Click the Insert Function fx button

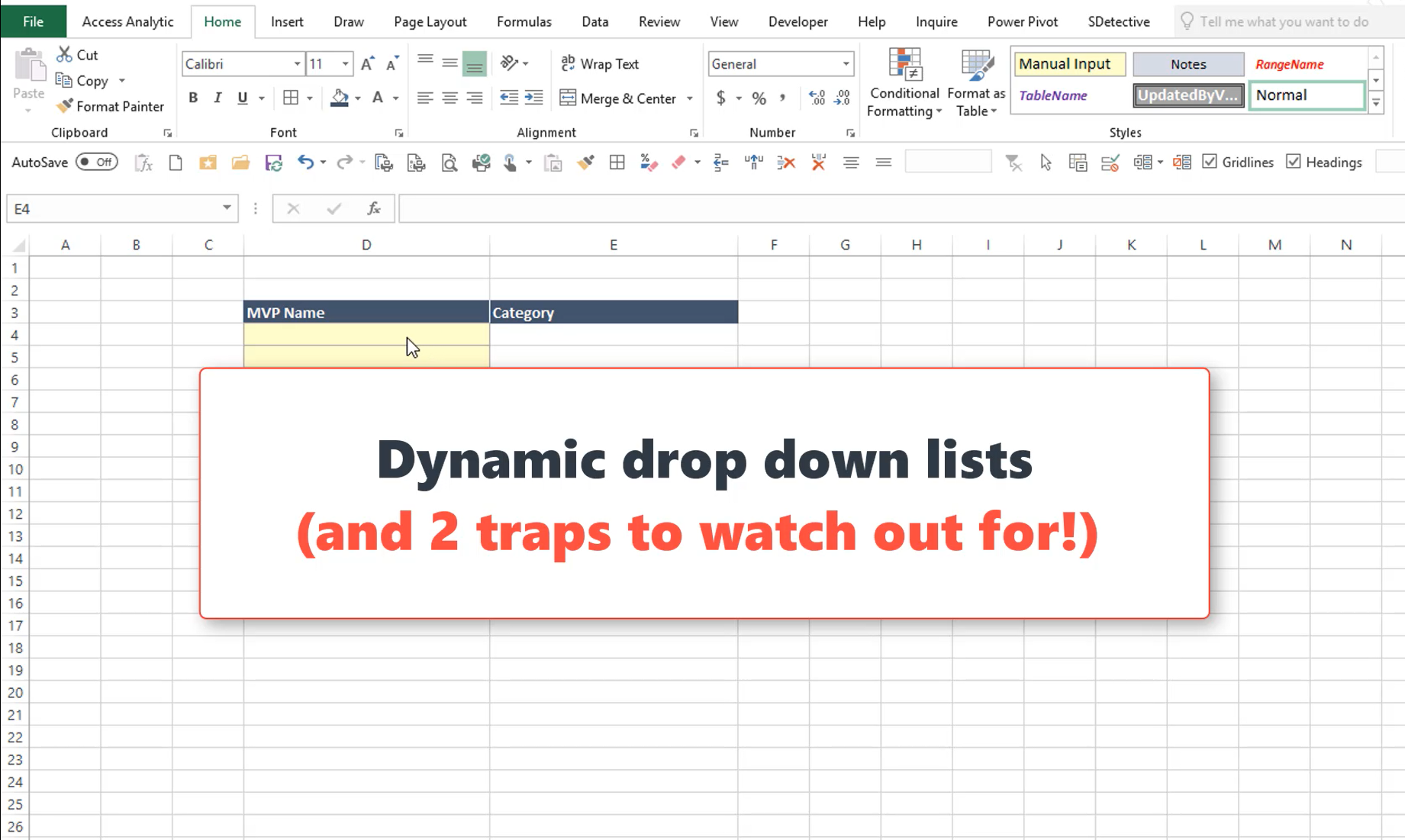tap(374, 208)
